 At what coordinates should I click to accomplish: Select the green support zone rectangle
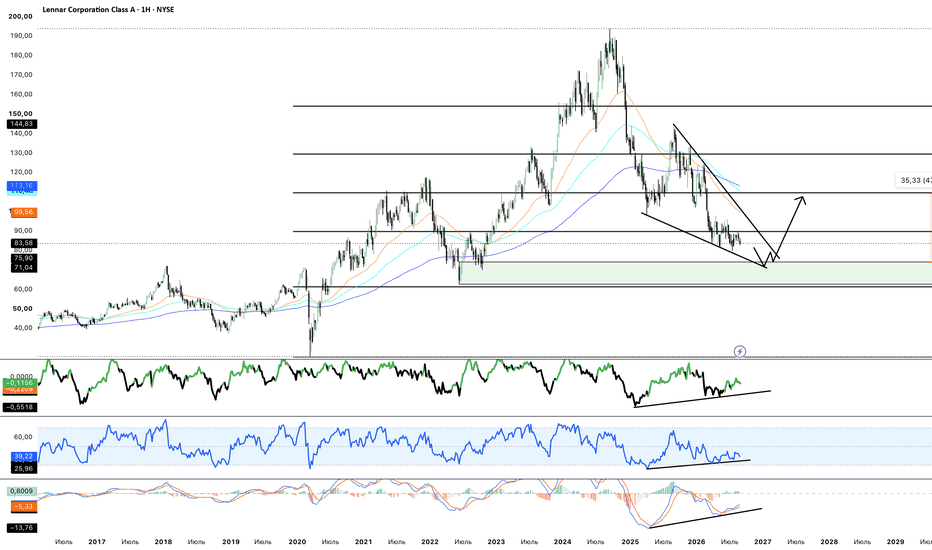tap(695, 273)
